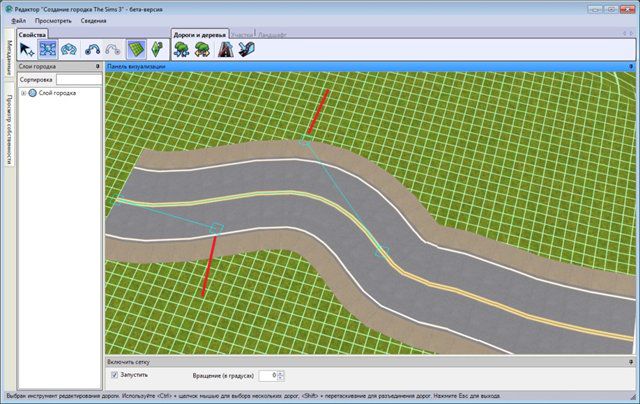Toggle the green grid display tool
This screenshot has width=640, height=404.
click(135, 49)
